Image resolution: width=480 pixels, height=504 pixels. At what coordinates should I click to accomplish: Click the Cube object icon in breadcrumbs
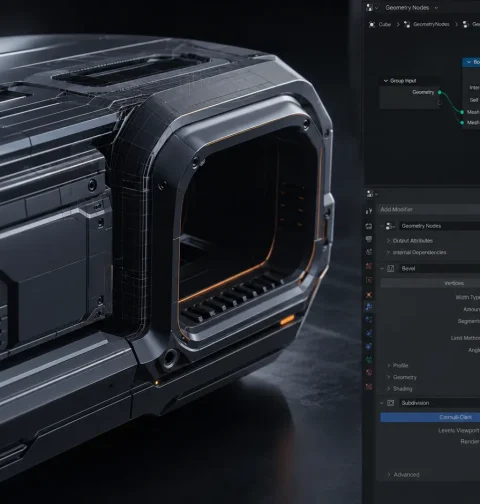(372, 24)
